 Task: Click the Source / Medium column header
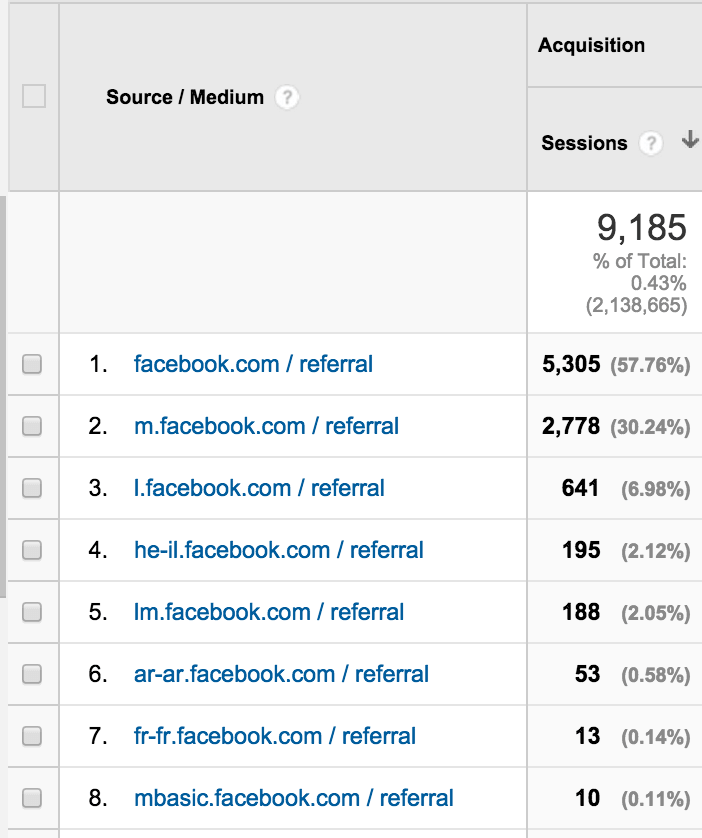[x=185, y=97]
